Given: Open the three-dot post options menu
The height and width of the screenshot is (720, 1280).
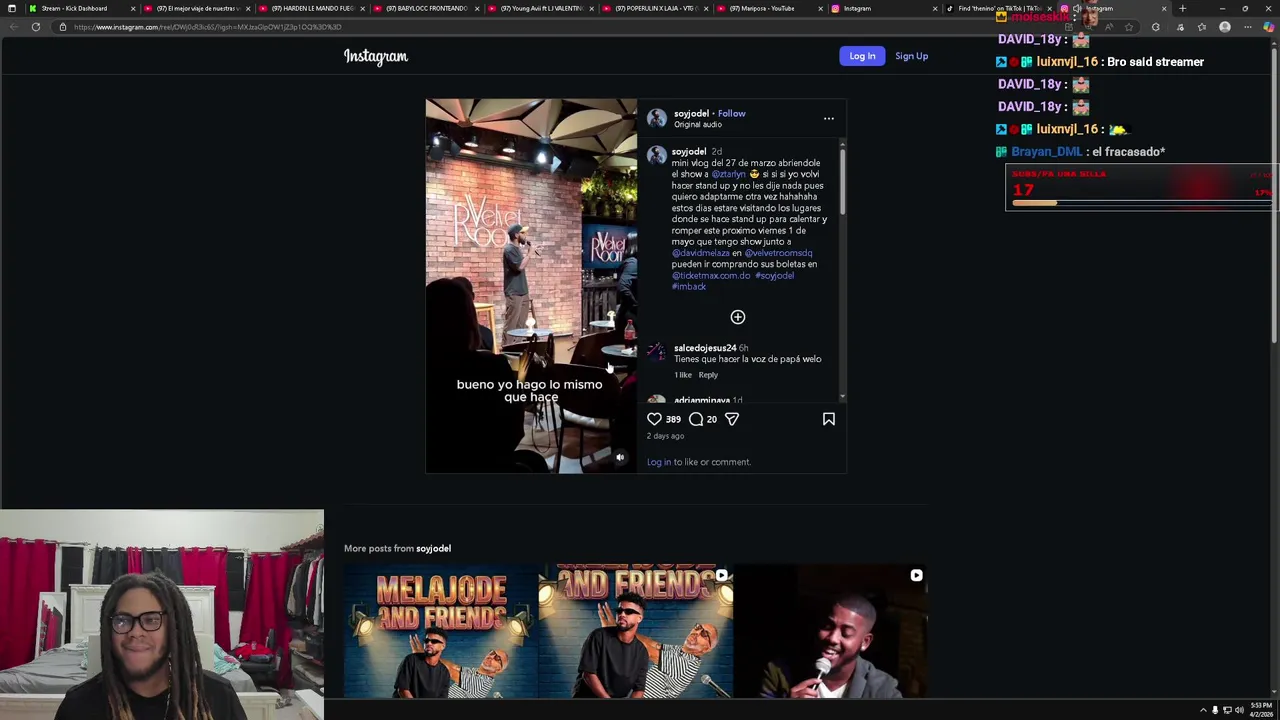Looking at the screenshot, I should (828, 118).
